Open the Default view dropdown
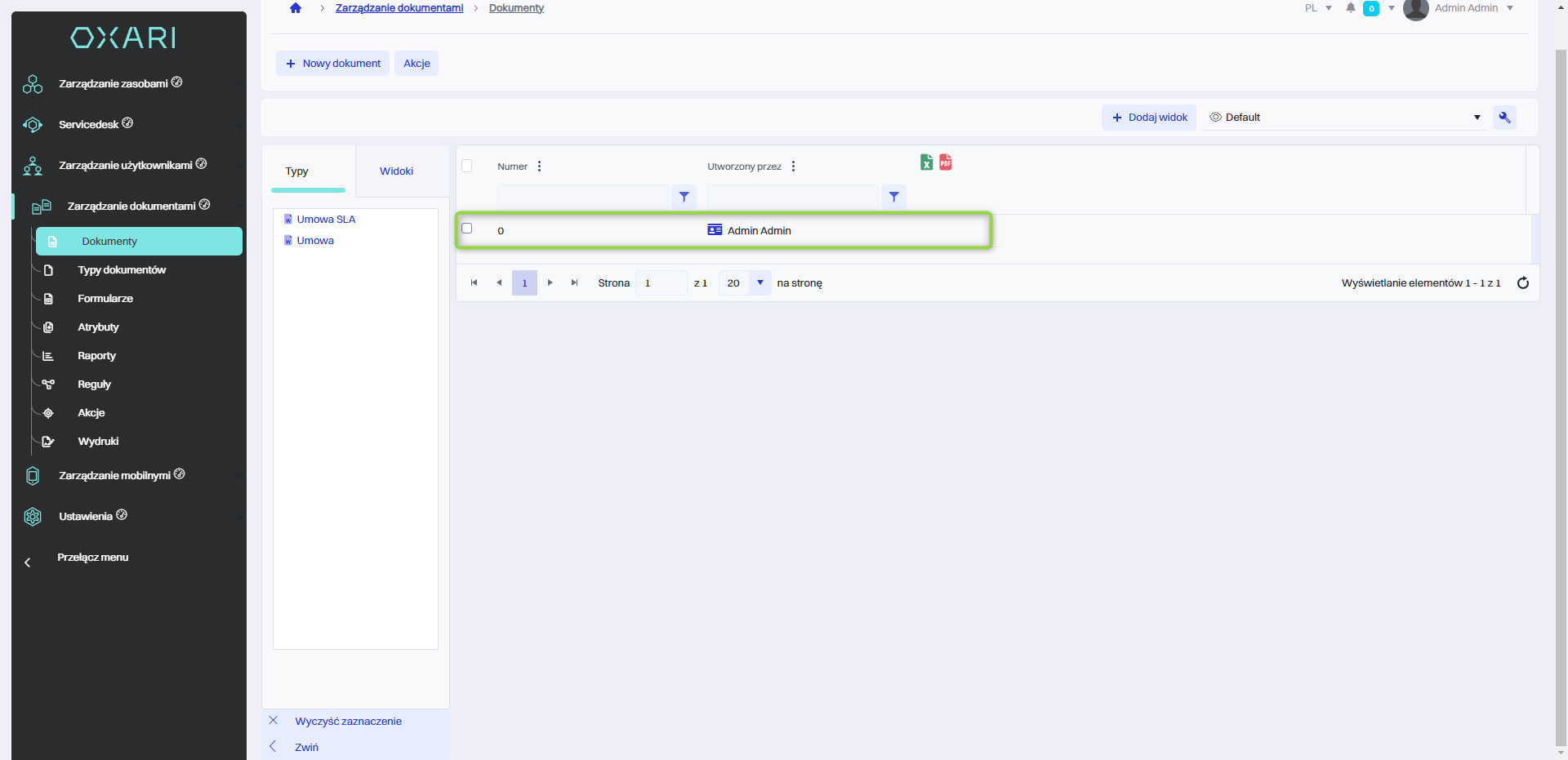The width and height of the screenshot is (1568, 760). click(1345, 118)
